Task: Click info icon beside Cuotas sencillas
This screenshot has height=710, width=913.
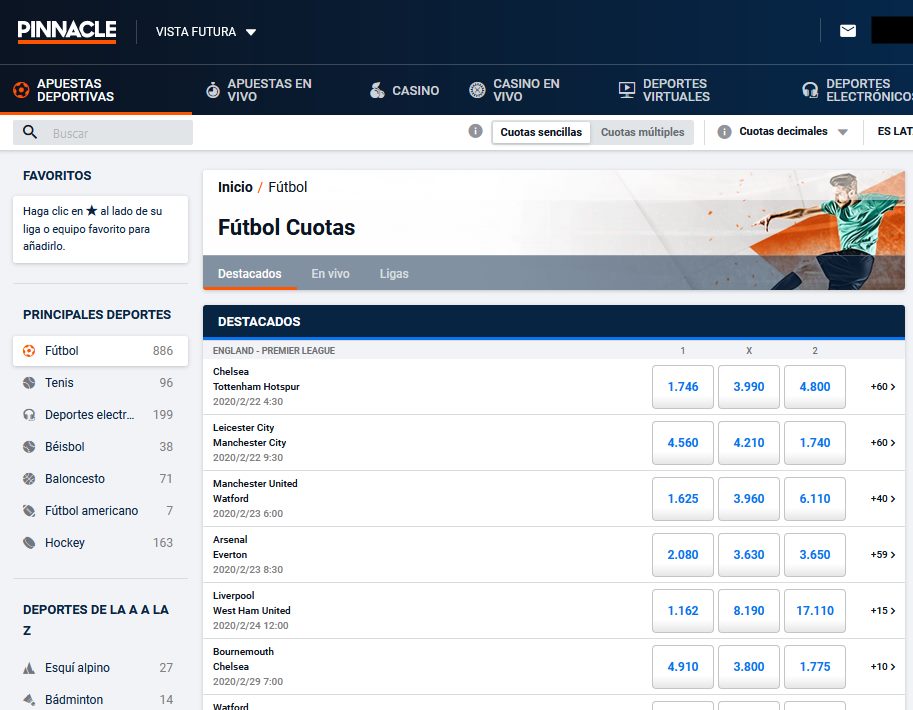Action: (475, 131)
